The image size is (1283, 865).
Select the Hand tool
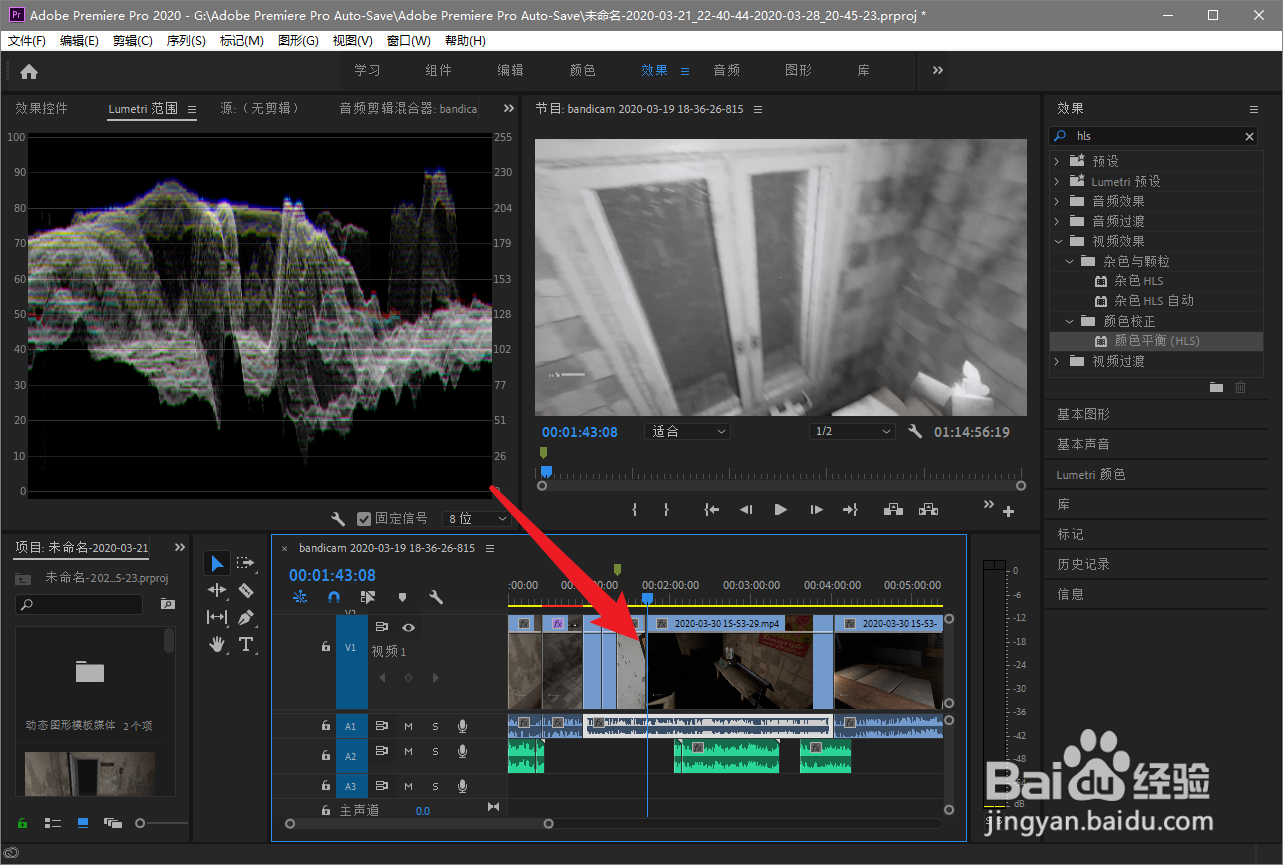click(x=217, y=644)
